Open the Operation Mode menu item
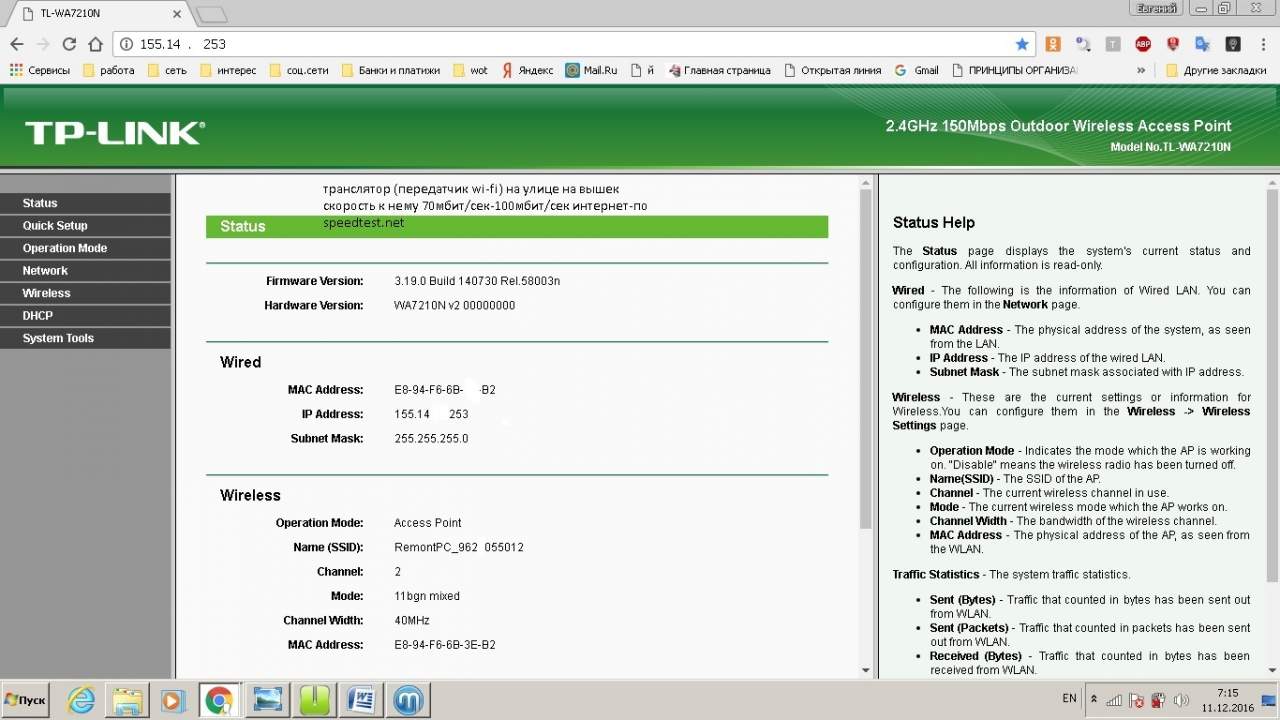Image resolution: width=1280 pixels, height=720 pixels. pos(85,248)
